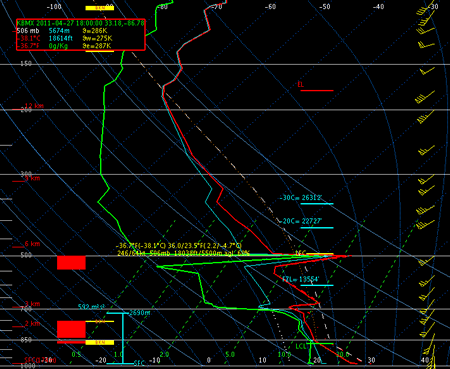Select the -38.1°C temperature readout
Viewport: 450px width, 369px height.
pyautogui.click(x=29, y=38)
